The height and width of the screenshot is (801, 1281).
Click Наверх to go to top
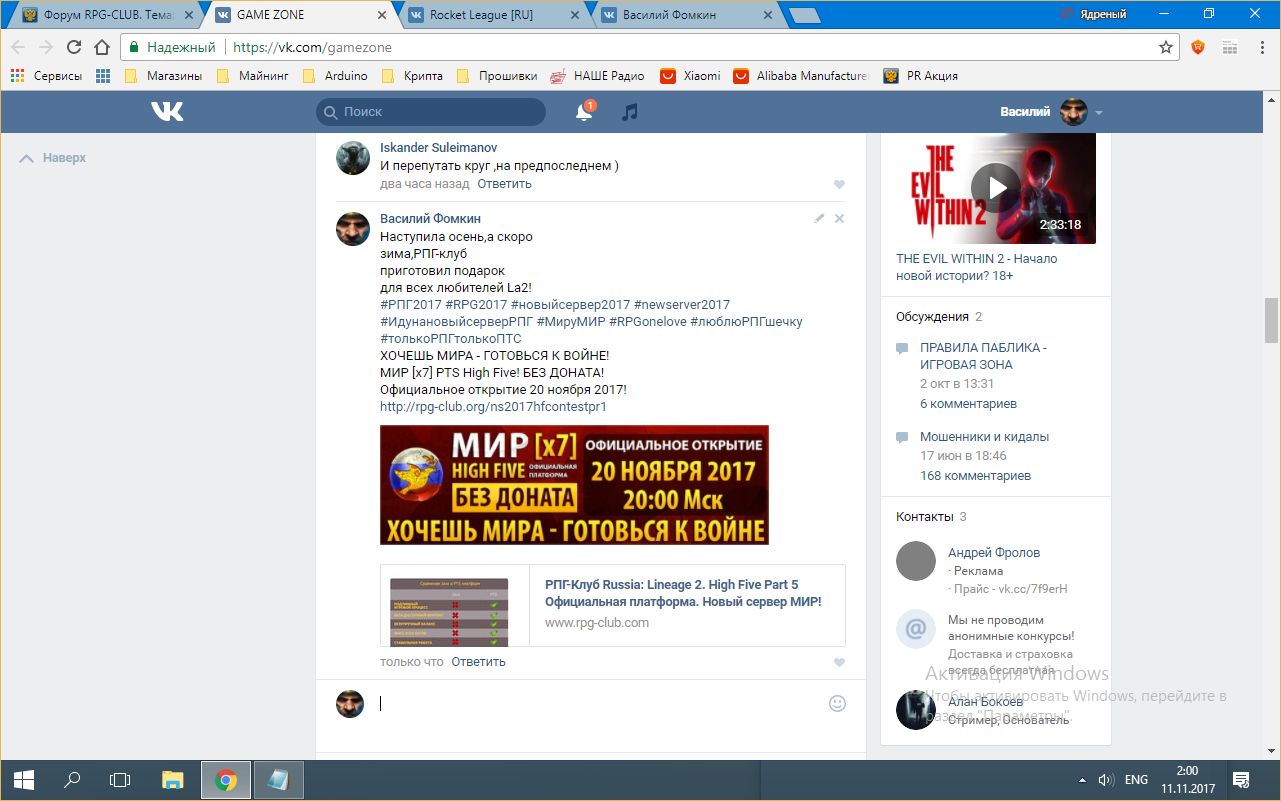click(x=53, y=158)
